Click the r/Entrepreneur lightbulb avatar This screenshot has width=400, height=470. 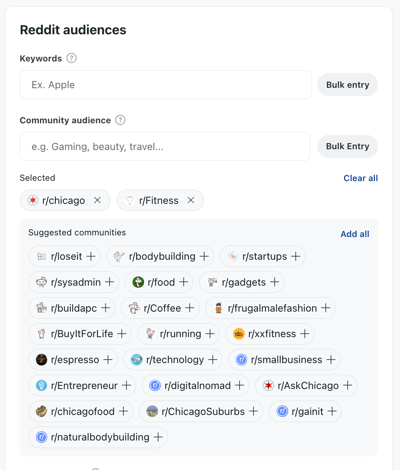tap(41, 385)
